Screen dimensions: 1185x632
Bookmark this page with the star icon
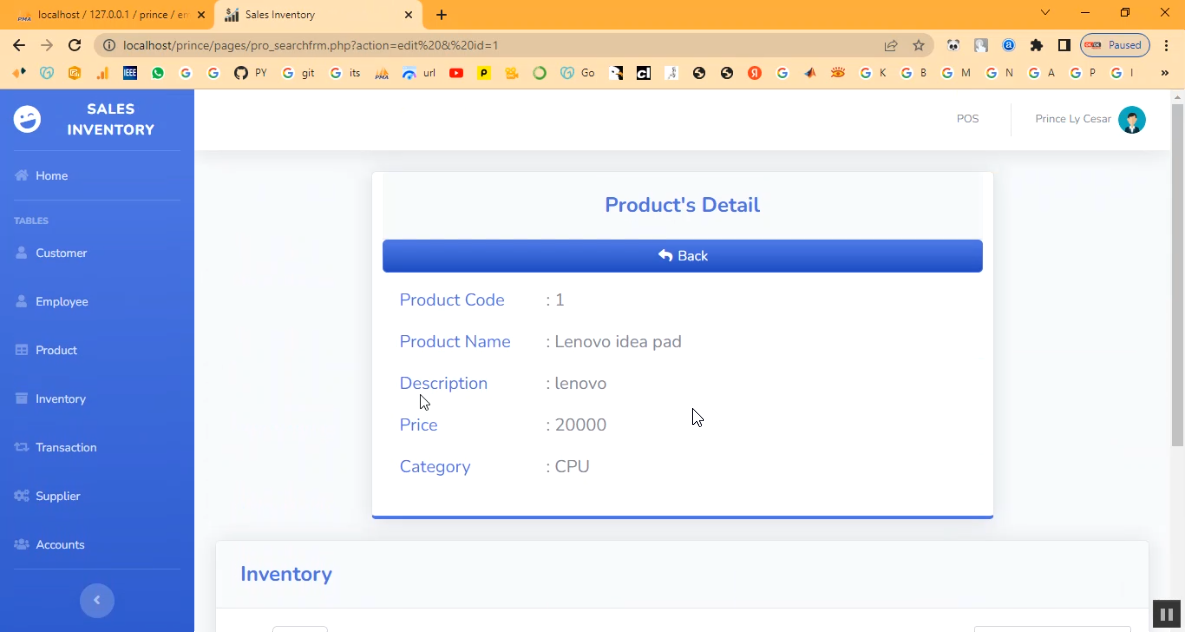click(x=919, y=45)
